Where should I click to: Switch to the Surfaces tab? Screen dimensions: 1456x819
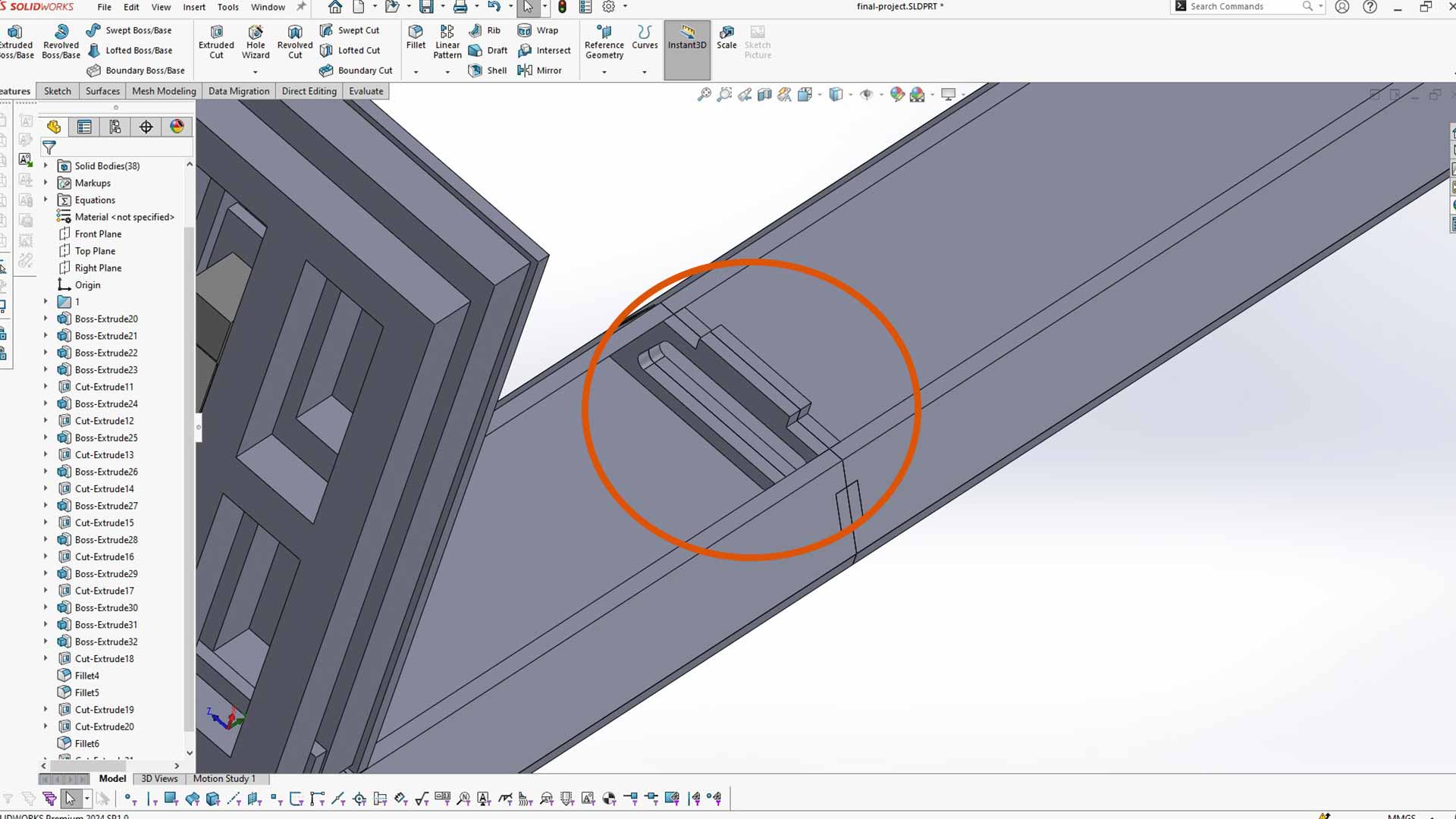tap(102, 91)
